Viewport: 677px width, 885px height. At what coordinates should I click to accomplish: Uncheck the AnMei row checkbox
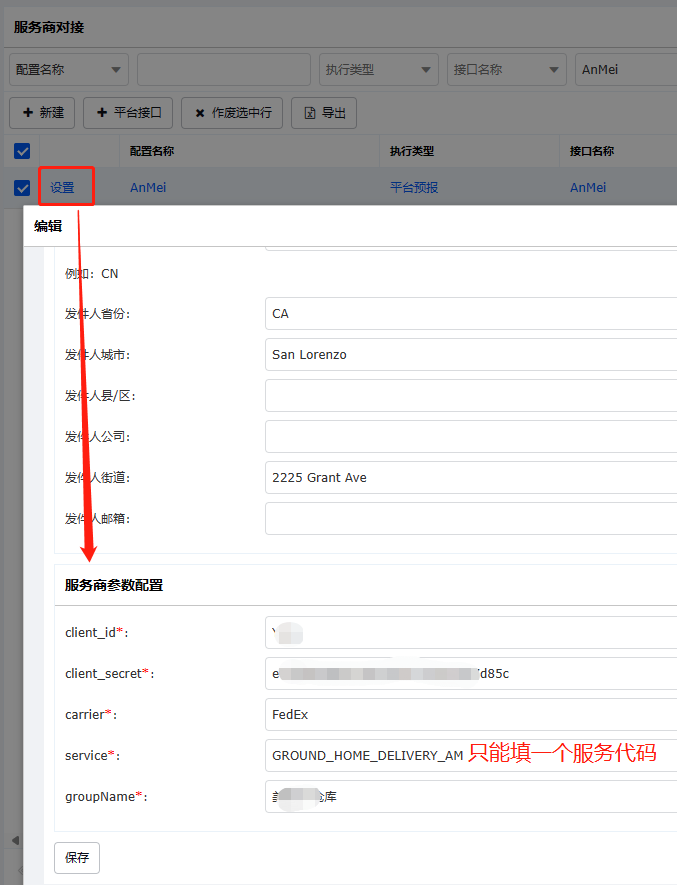[22, 187]
